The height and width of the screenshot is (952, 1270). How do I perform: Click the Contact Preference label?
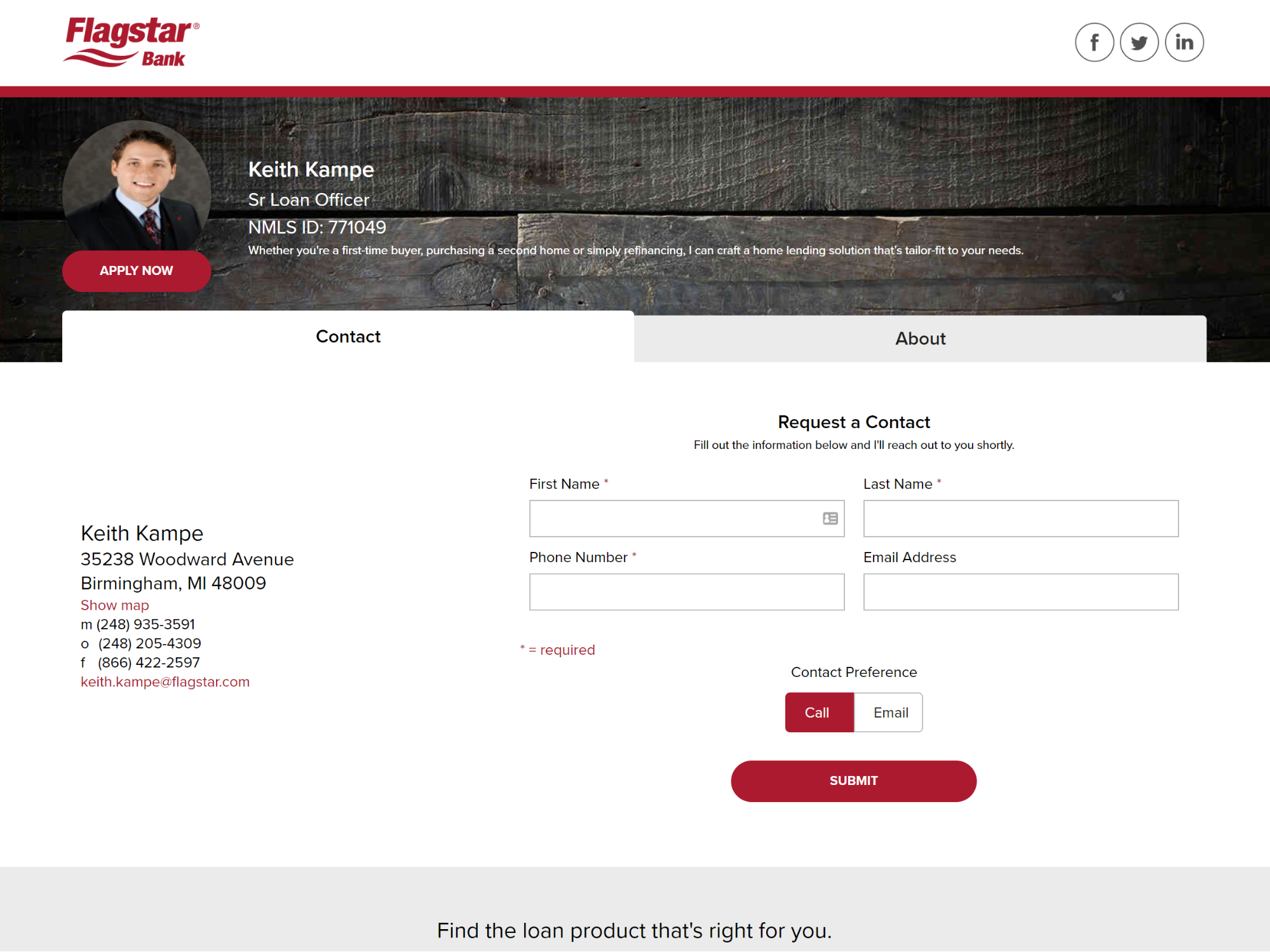[854, 672]
